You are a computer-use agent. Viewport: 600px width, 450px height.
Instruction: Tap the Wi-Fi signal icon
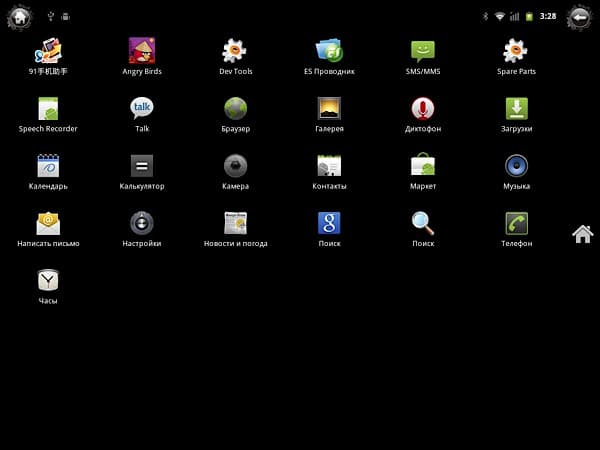[x=500, y=16]
